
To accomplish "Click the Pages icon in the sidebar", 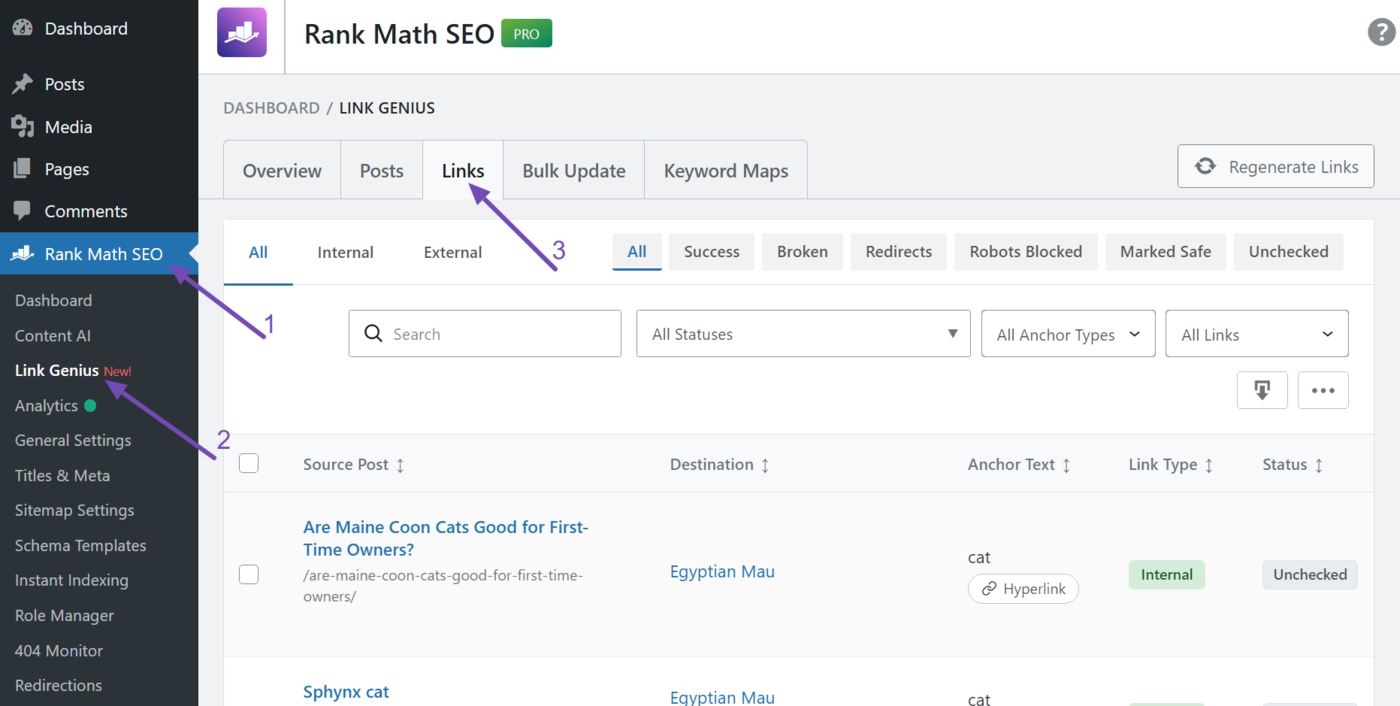I will click(22, 169).
